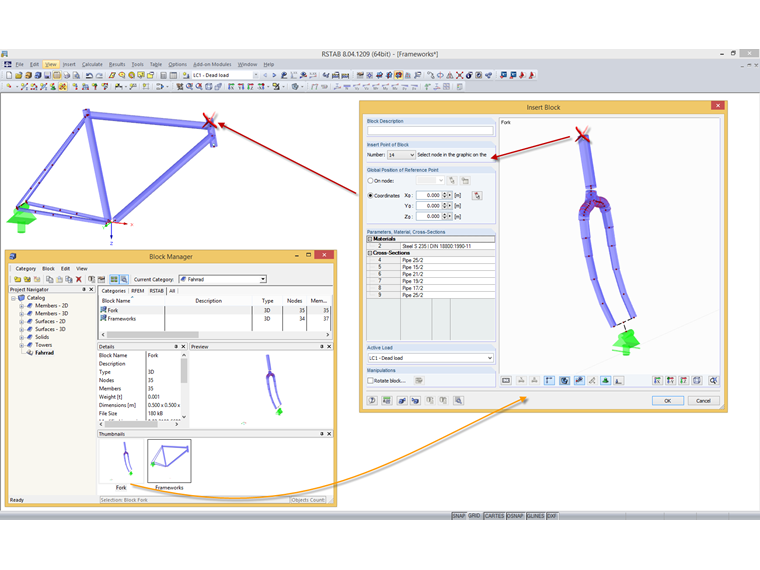Screen dimensions: 760x570
Task: Click the zoom all icon at the right of the preview toolbar
Action: click(x=713, y=380)
